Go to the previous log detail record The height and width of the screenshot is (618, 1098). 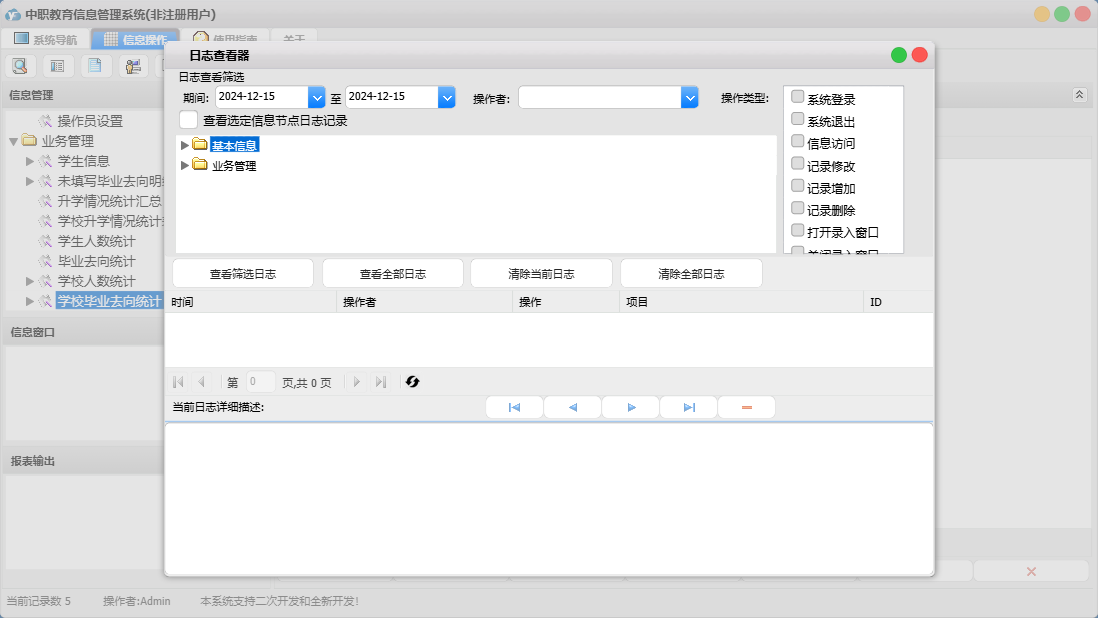572,408
